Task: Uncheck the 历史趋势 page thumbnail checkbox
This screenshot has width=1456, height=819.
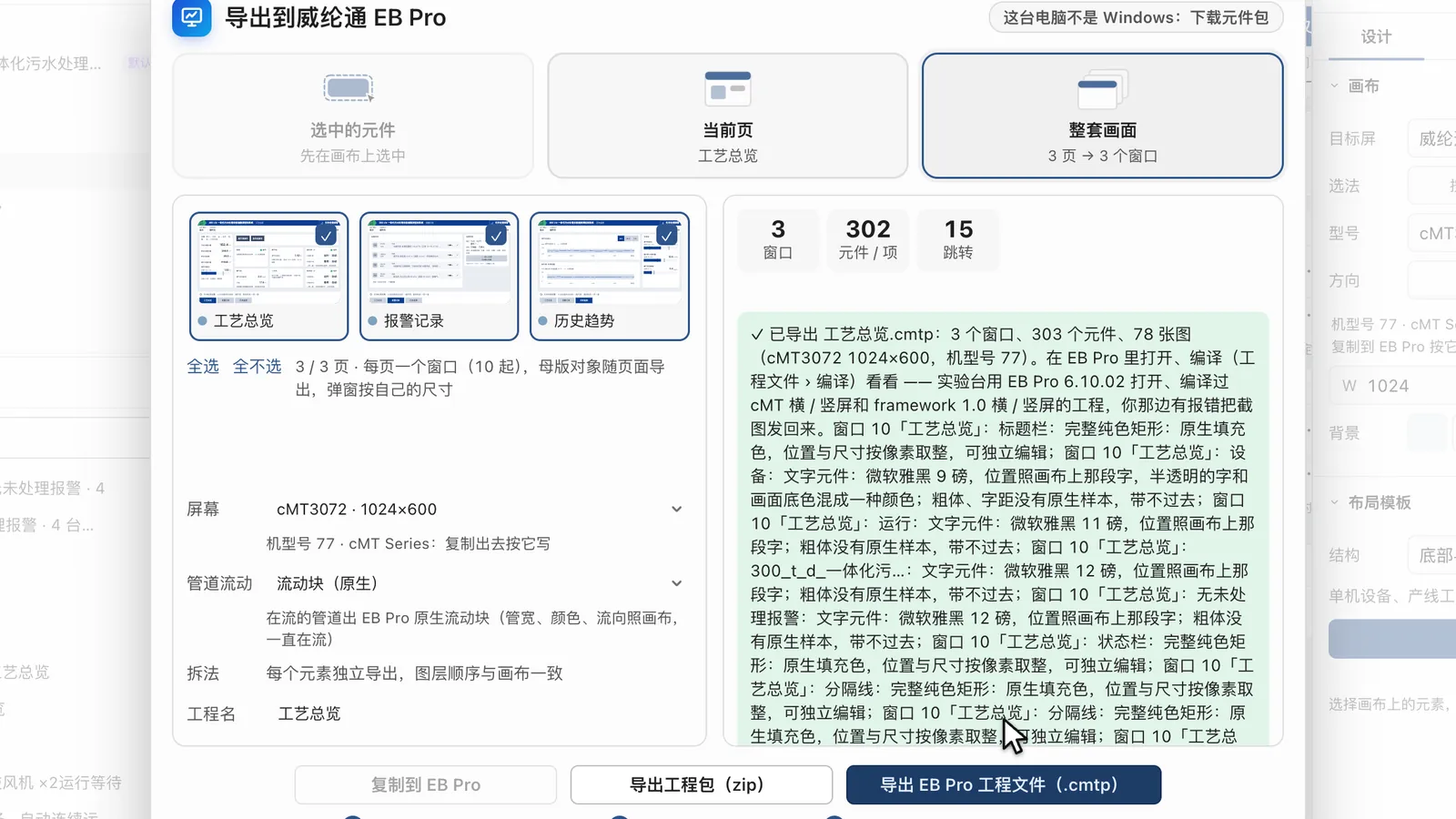Action: [667, 236]
